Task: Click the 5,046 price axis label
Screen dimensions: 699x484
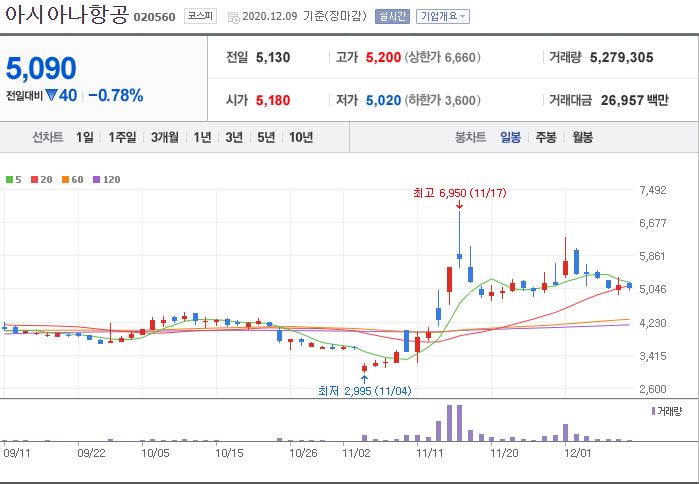Action: [x=653, y=289]
